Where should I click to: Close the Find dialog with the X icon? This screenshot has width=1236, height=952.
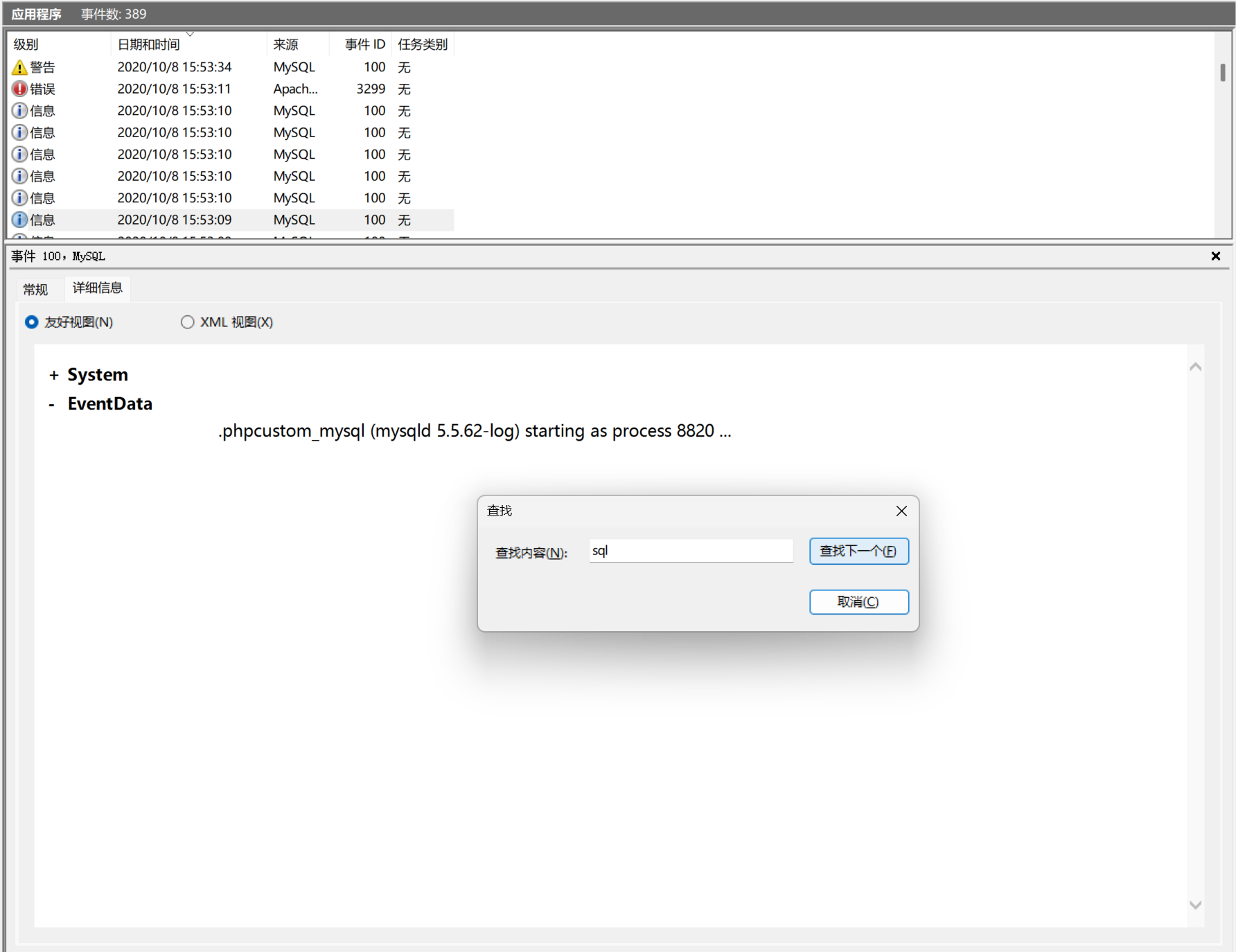point(901,511)
